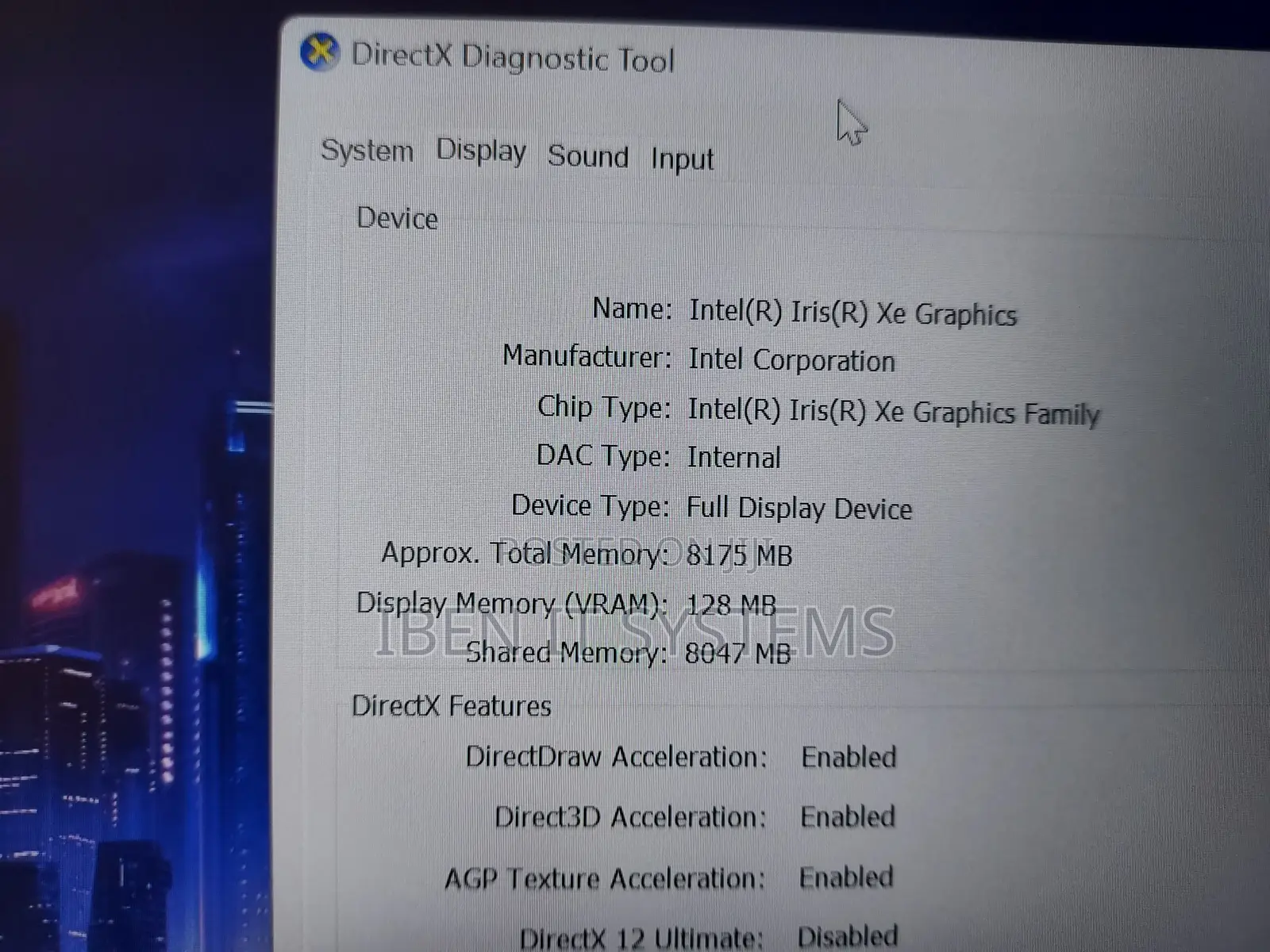Viewport: 1270px width, 952px height.
Task: Select the Chip Type value ending in "Graphics Family"
Action: (x=894, y=412)
